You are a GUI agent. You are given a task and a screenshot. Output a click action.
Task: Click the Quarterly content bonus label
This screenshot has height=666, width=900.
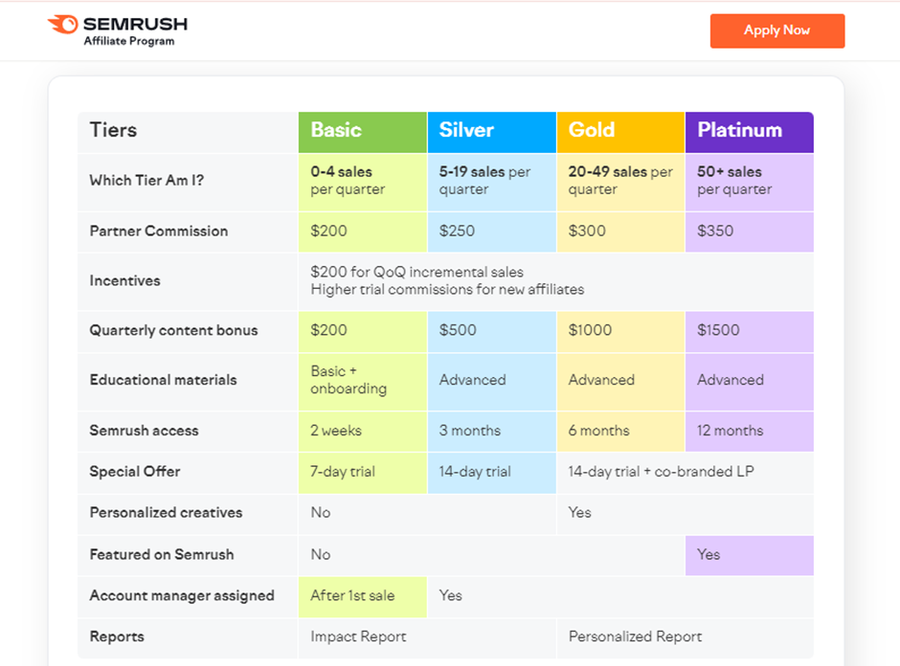click(x=173, y=331)
